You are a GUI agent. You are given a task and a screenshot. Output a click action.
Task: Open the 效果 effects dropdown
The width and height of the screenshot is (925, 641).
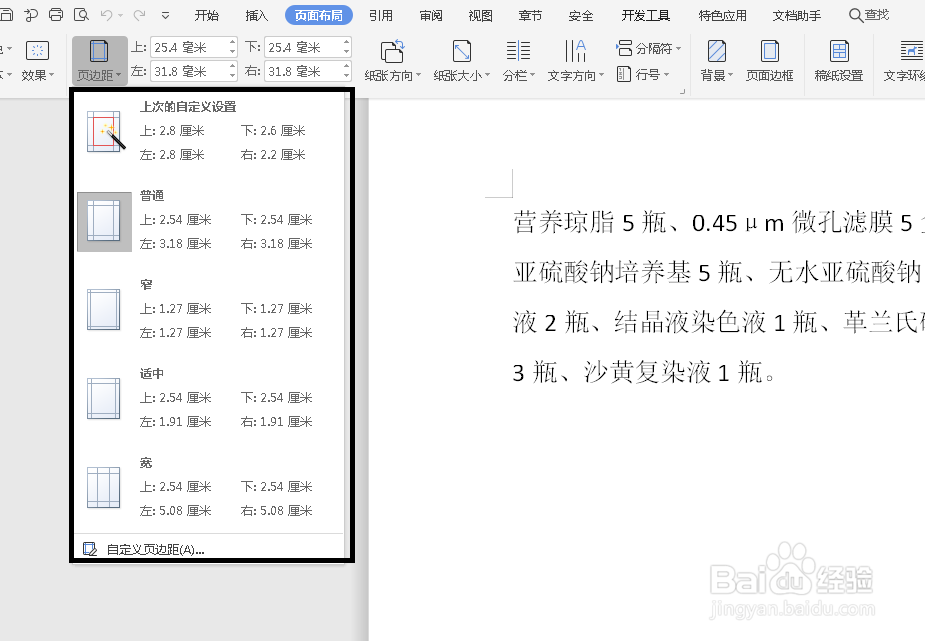pos(36,60)
